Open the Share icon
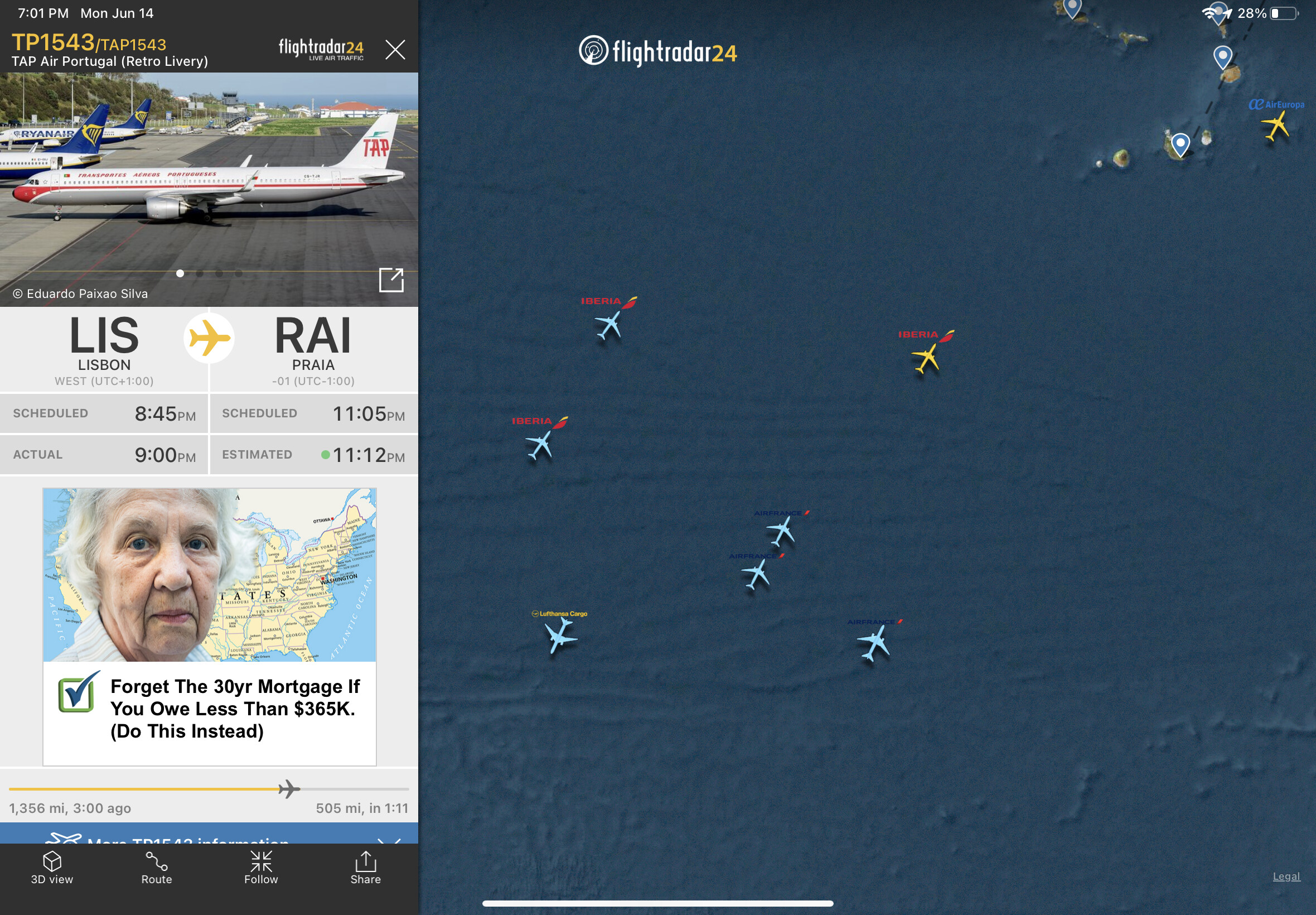The image size is (1316, 915). click(x=365, y=868)
